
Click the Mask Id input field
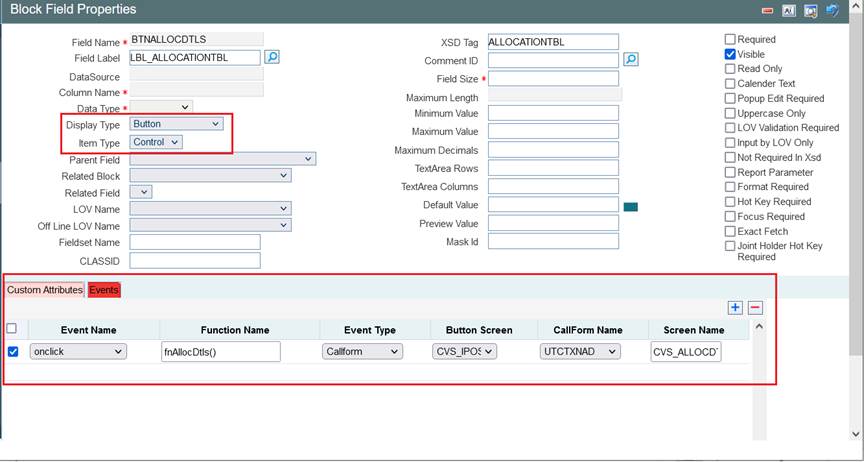(553, 241)
